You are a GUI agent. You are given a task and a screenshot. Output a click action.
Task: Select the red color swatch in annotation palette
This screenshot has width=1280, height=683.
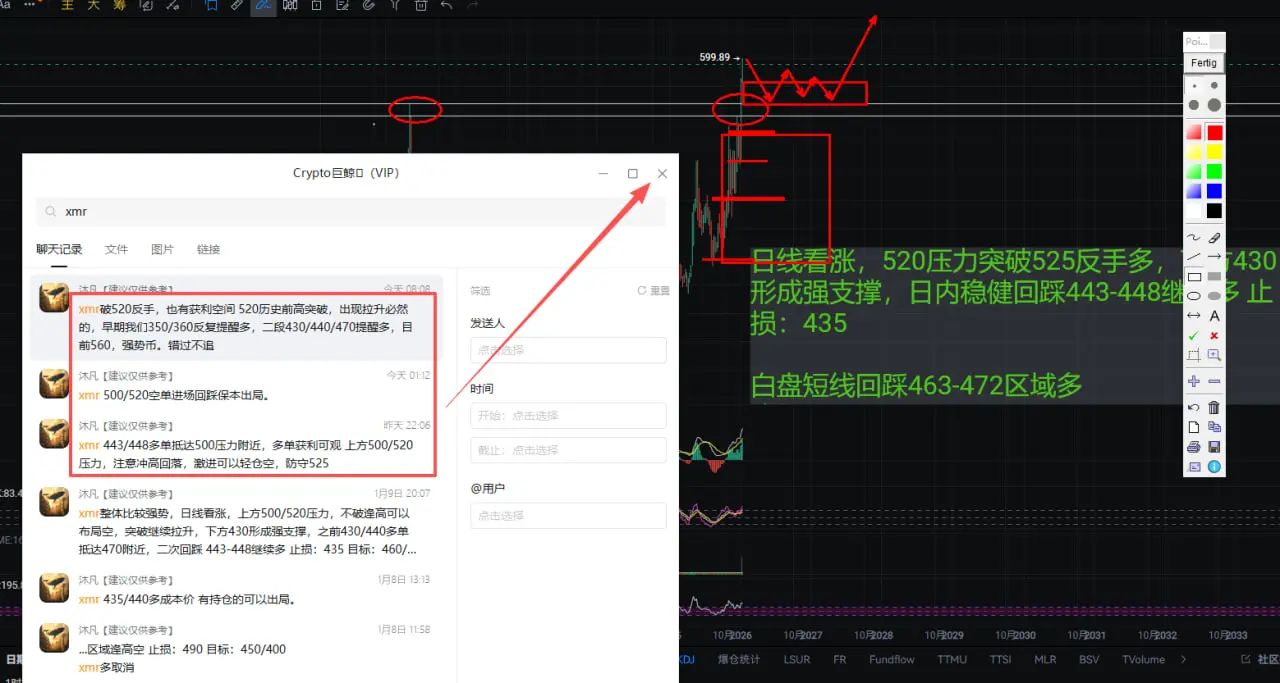pyautogui.click(x=1214, y=132)
